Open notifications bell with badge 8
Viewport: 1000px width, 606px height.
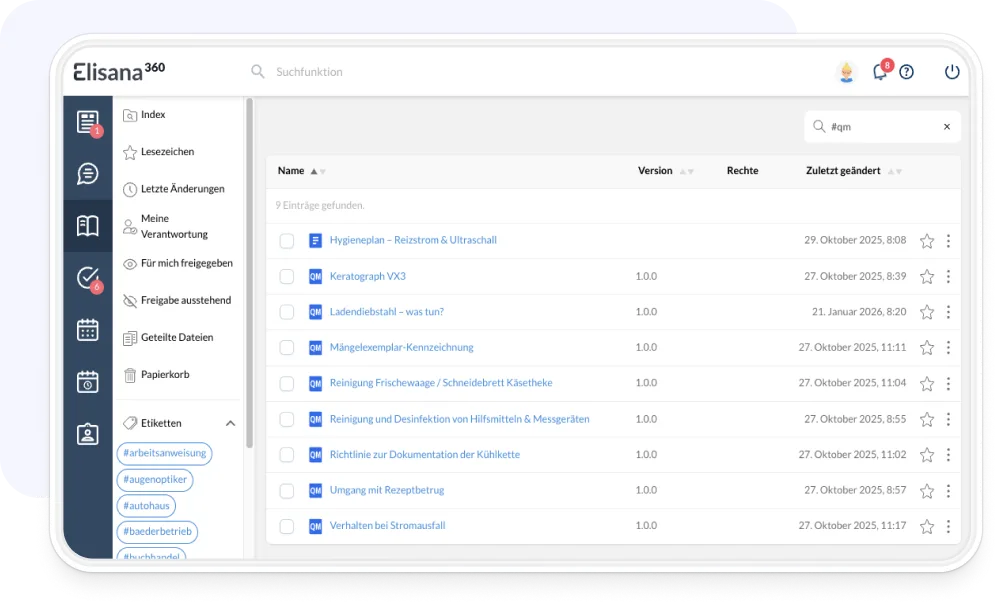point(880,72)
